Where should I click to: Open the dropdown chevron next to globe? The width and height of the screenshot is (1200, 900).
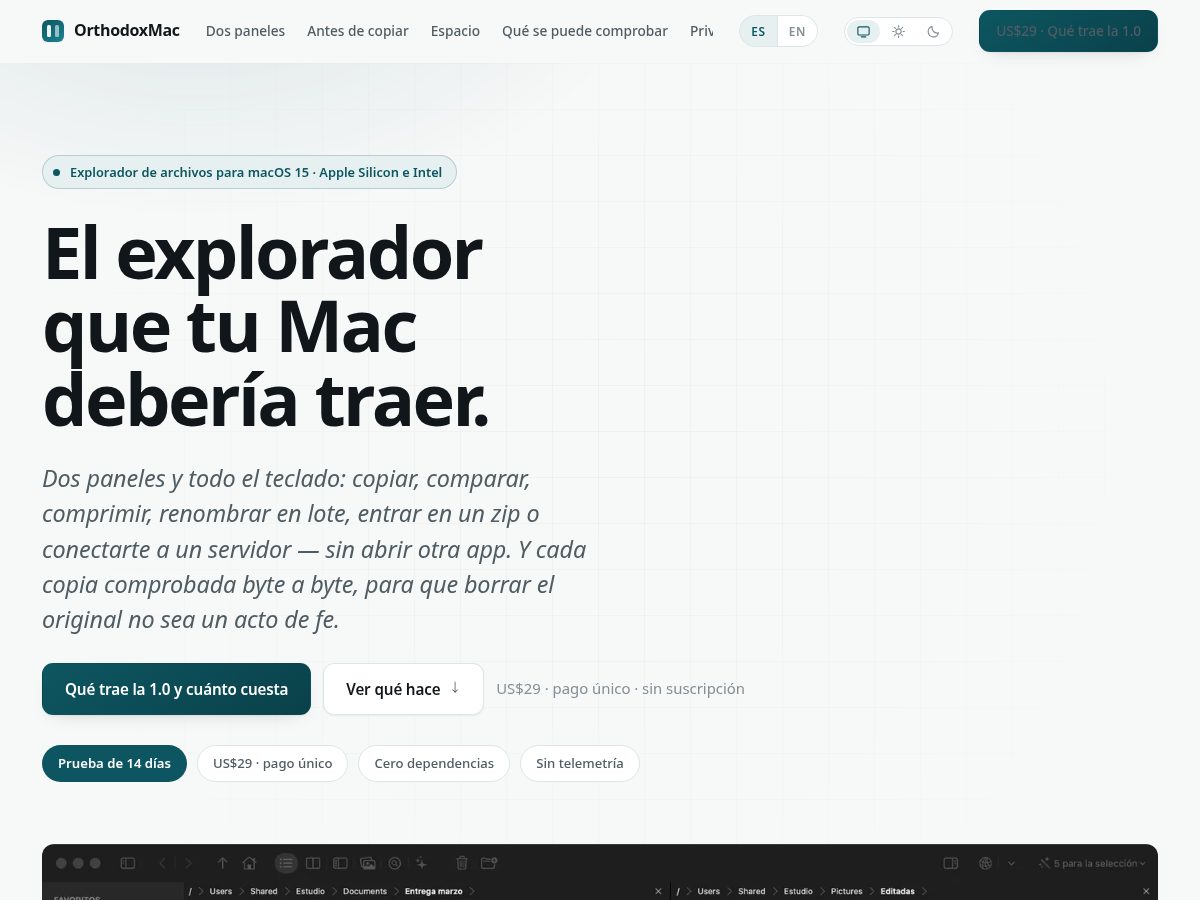[x=1011, y=863]
